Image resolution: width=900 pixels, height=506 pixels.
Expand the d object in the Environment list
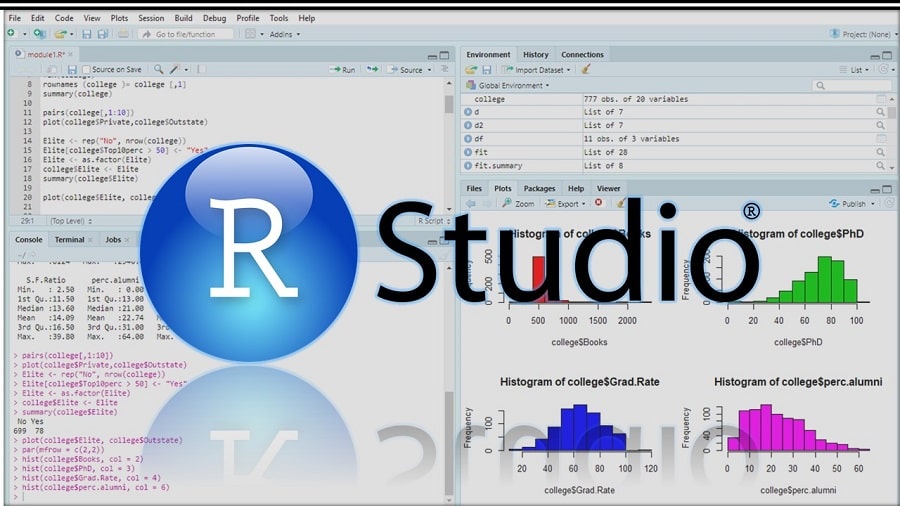coord(468,112)
